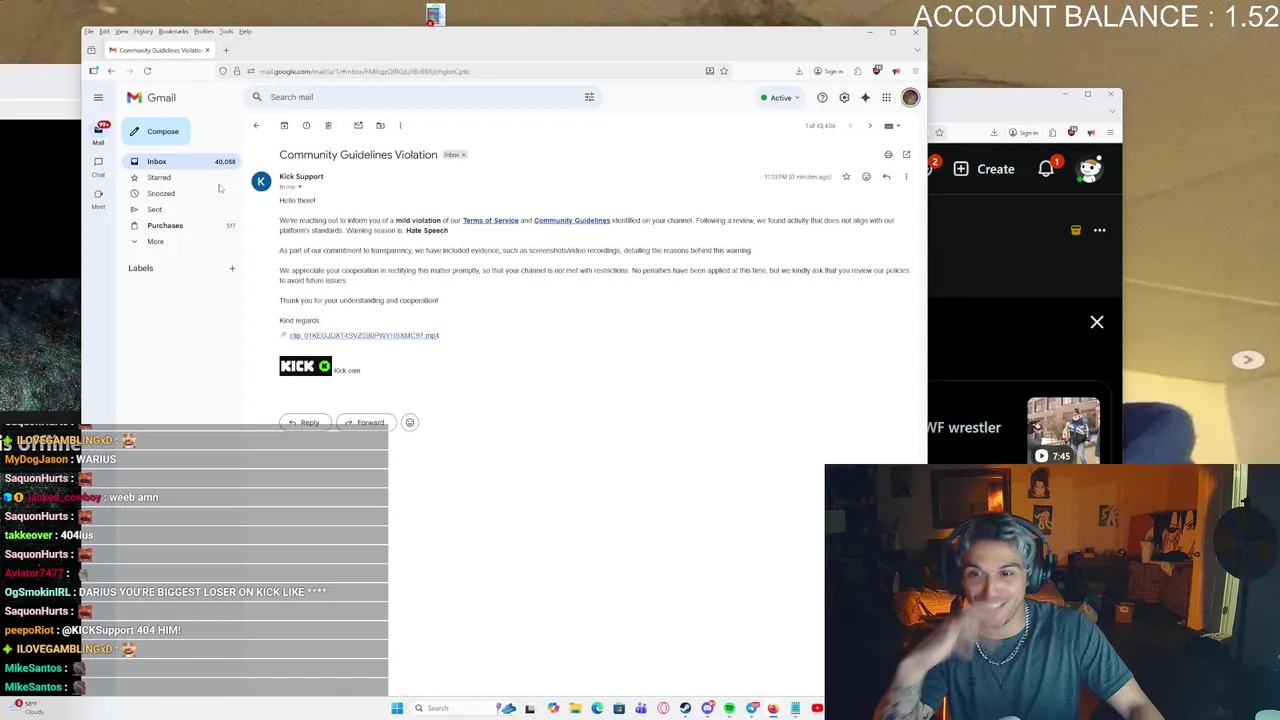This screenshot has width=1280, height=720.
Task: Click the Move to folder icon
Action: [380, 125]
